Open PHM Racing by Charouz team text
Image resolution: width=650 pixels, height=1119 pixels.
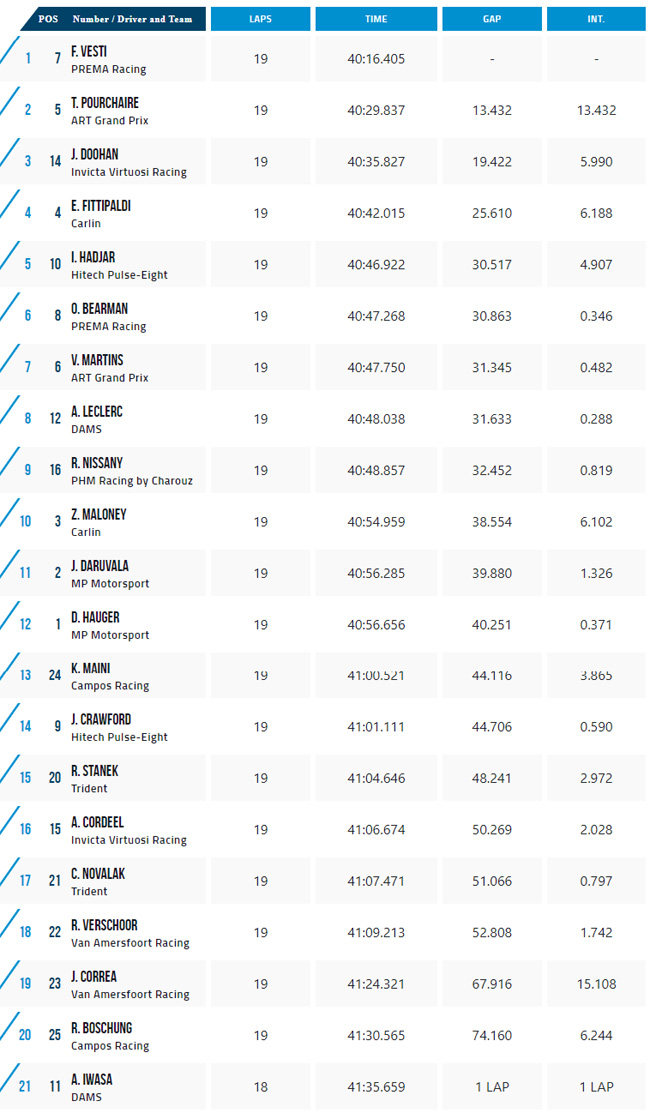[x=132, y=481]
